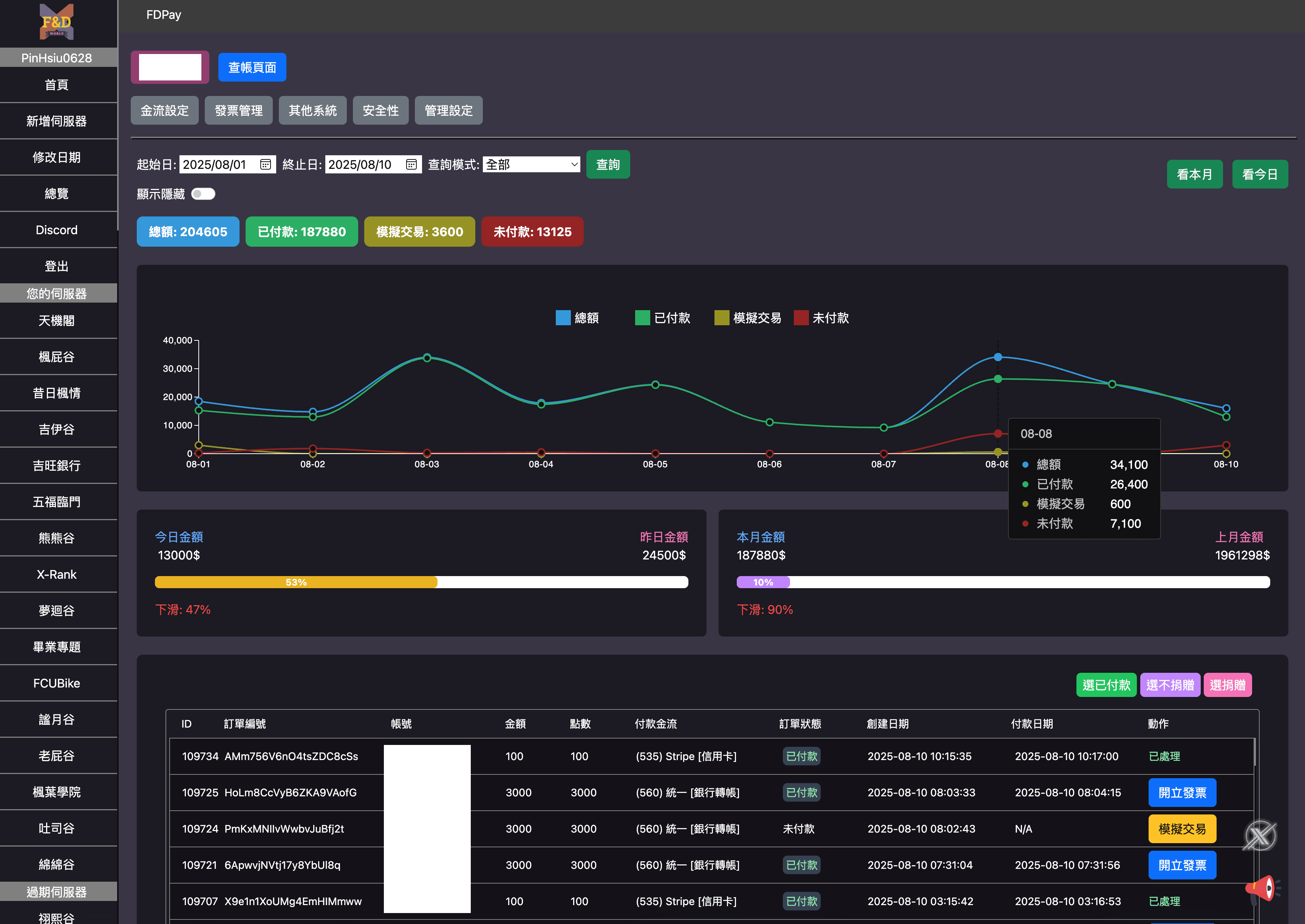The image size is (1305, 924).
Task: Click the white input box beside 查帳頁面
Action: [170, 67]
